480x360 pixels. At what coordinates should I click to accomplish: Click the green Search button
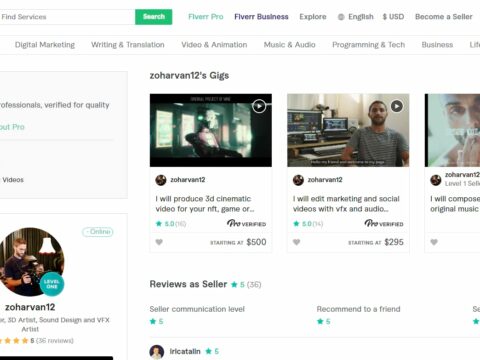coord(154,17)
